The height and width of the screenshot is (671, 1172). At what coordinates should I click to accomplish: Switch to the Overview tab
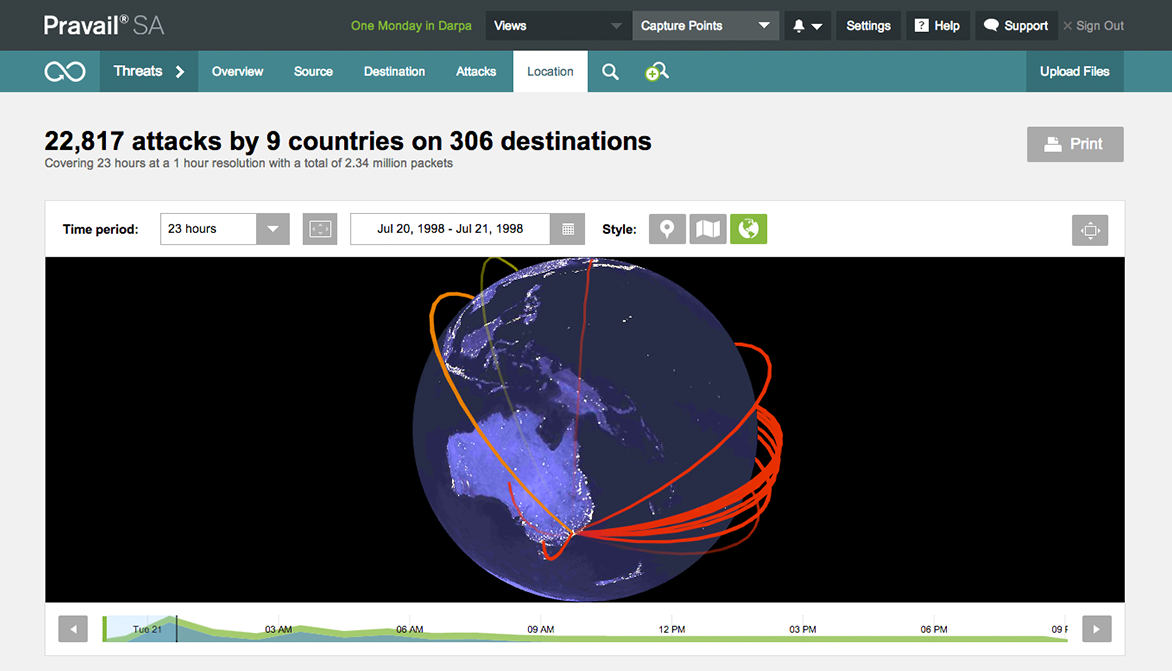coord(238,72)
